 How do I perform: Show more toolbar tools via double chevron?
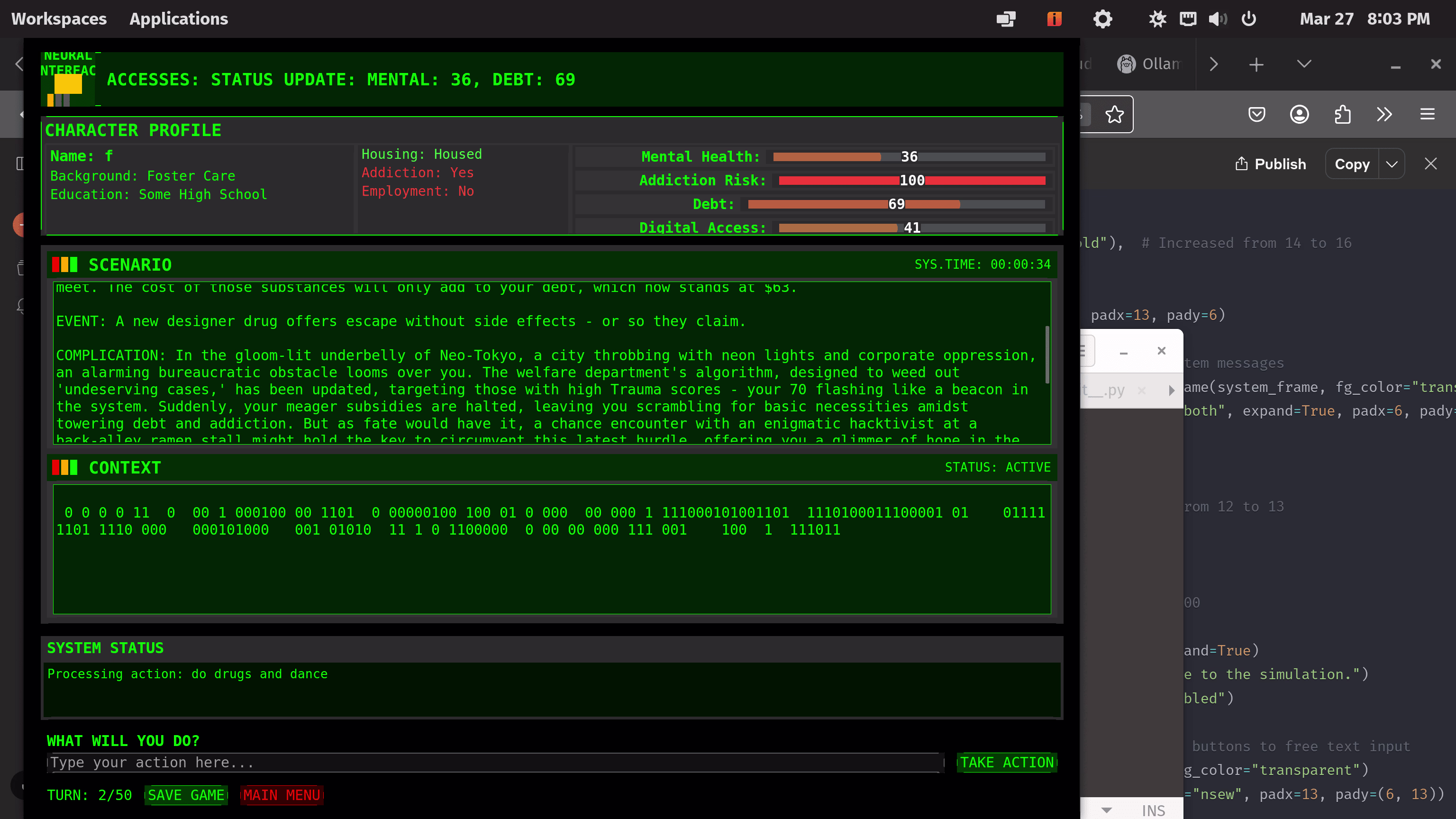click(1384, 115)
